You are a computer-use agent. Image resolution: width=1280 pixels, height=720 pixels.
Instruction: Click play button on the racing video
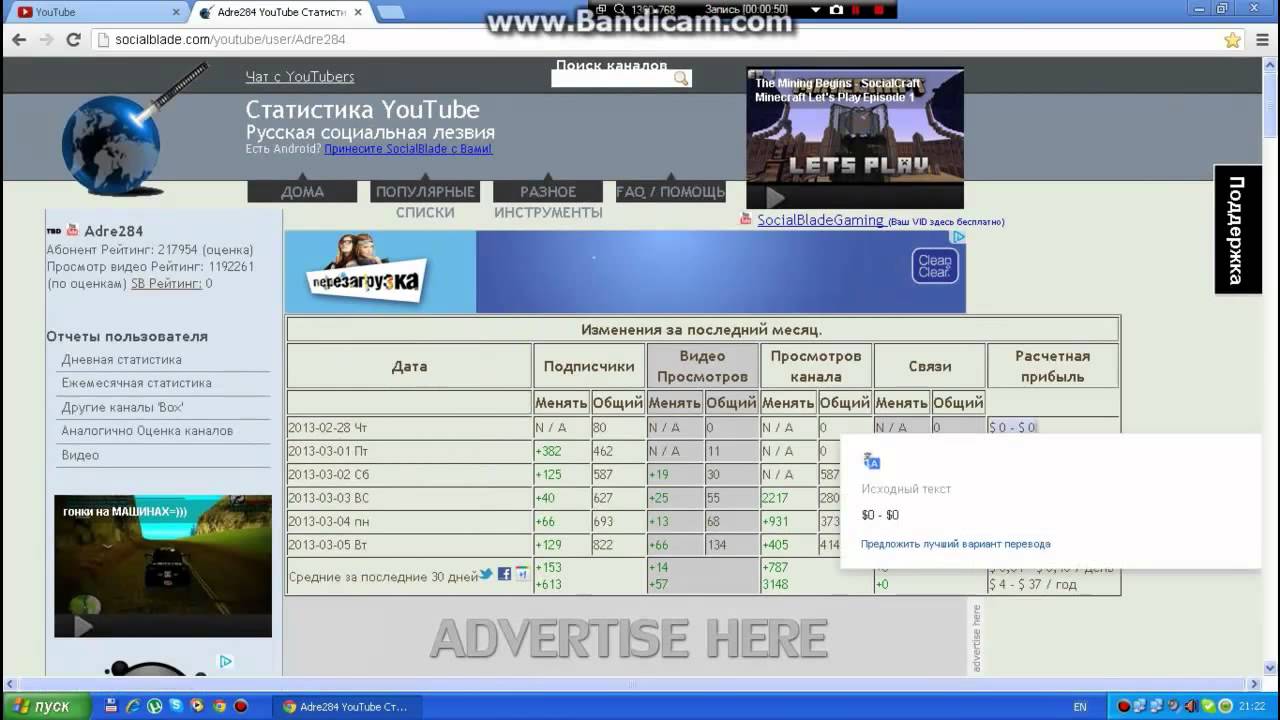point(83,626)
